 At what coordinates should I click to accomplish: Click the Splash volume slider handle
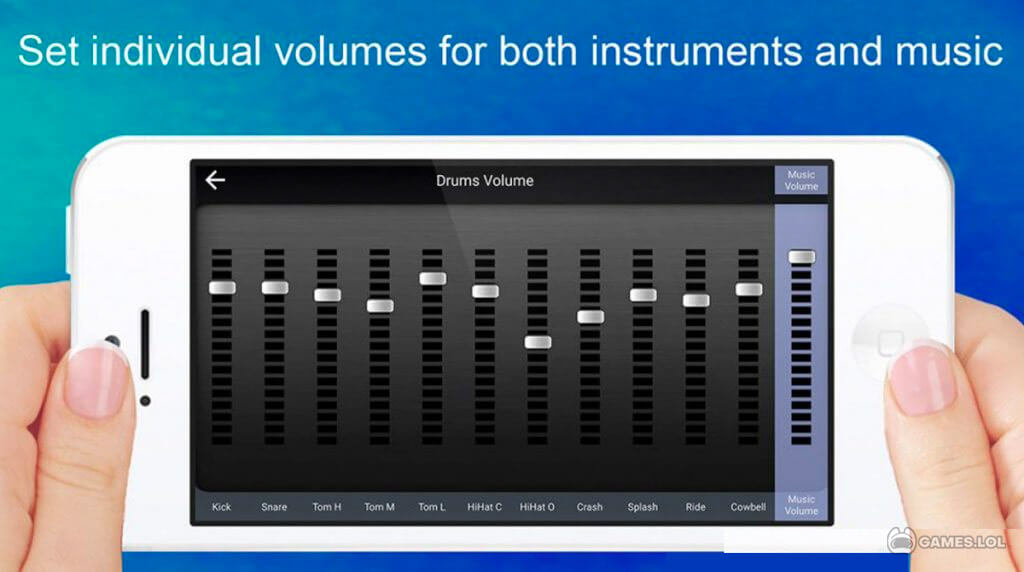(x=643, y=295)
